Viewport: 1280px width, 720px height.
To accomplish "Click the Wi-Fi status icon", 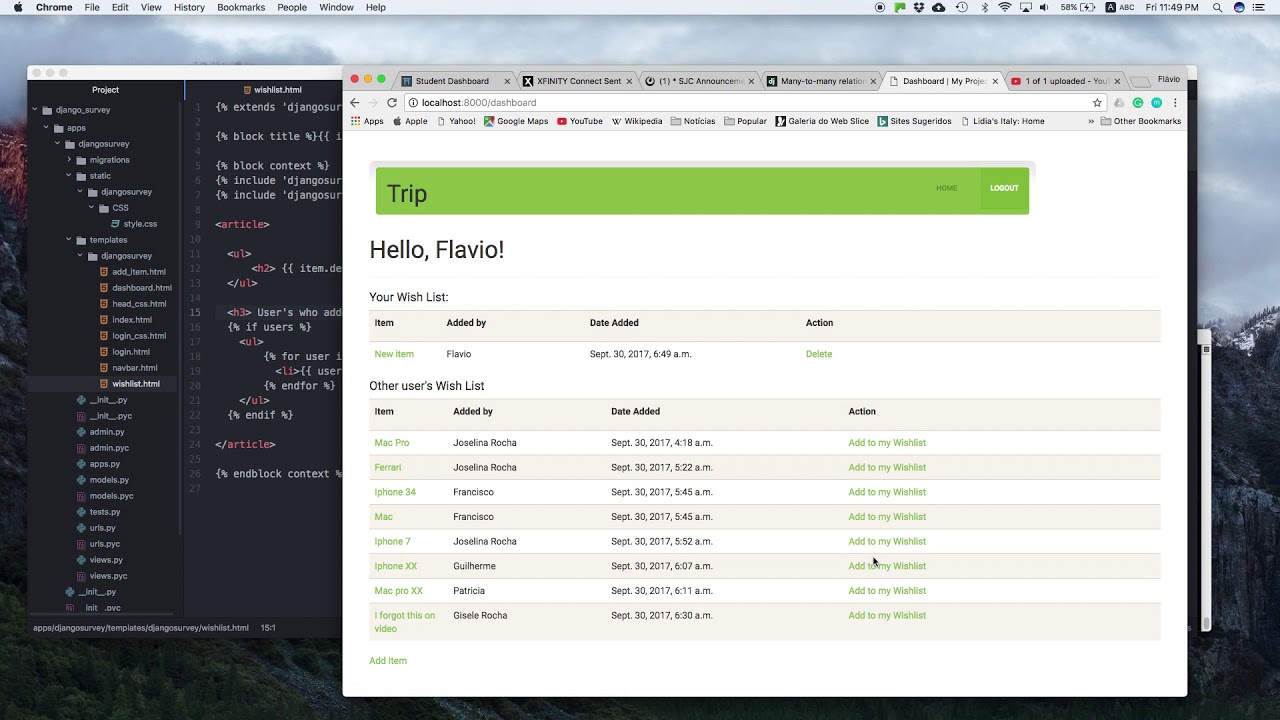I will (x=1005, y=7).
